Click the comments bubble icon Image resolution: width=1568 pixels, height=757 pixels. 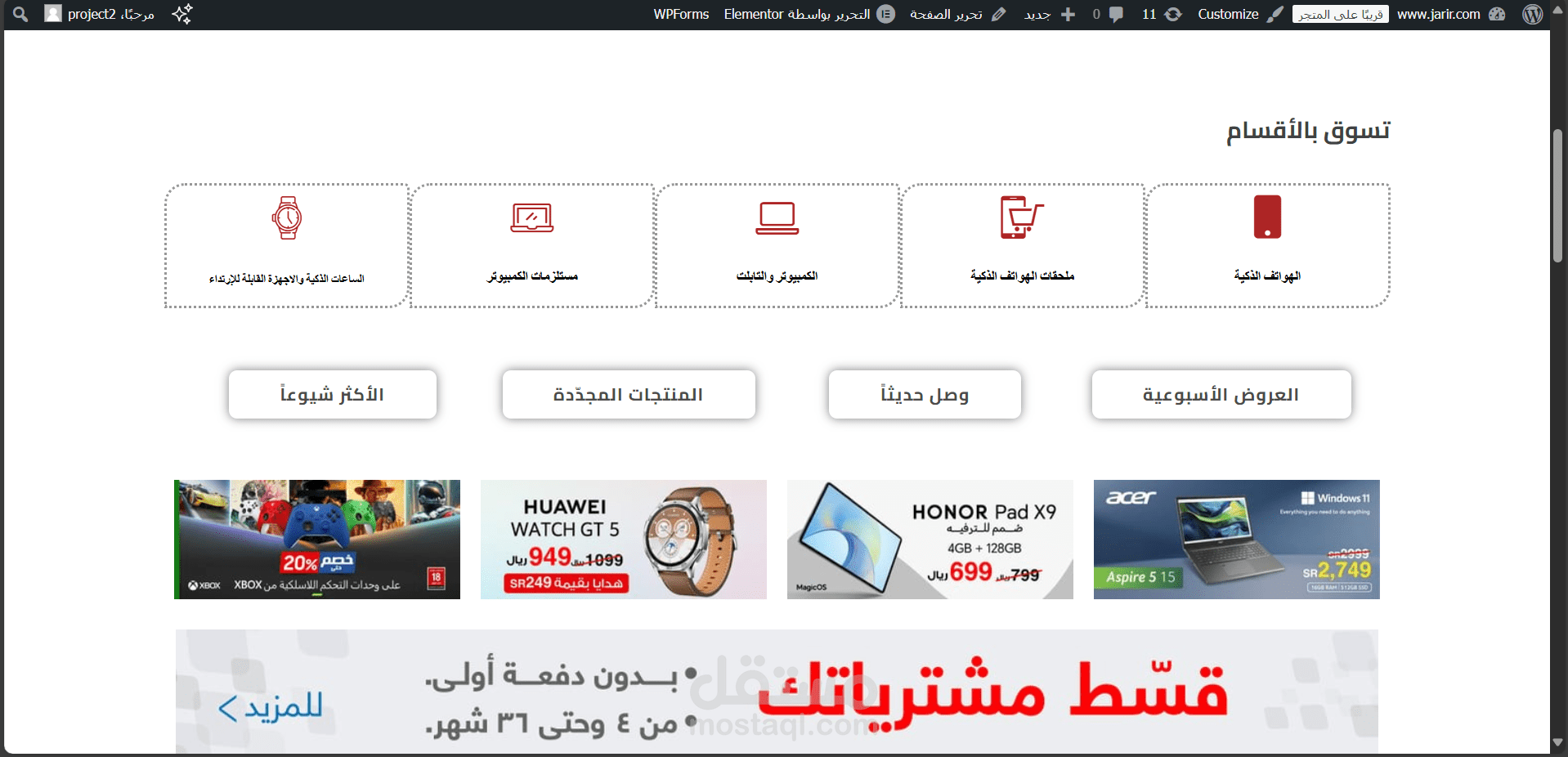click(1116, 14)
